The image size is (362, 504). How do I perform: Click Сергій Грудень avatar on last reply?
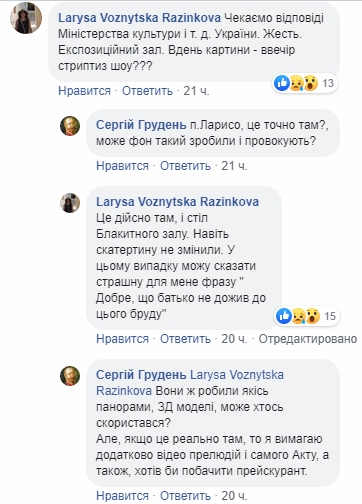point(70,376)
